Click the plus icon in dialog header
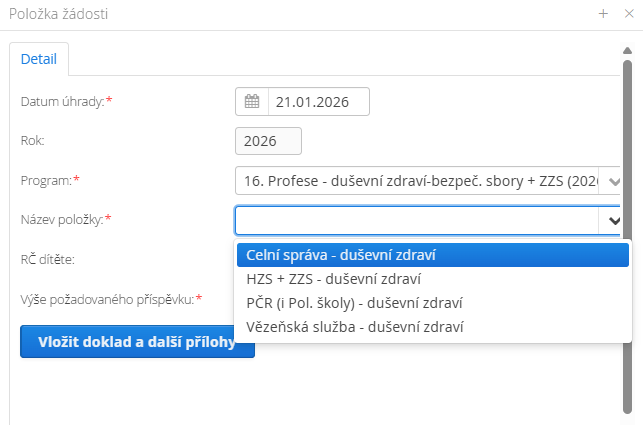The image size is (643, 425). pyautogui.click(x=603, y=14)
